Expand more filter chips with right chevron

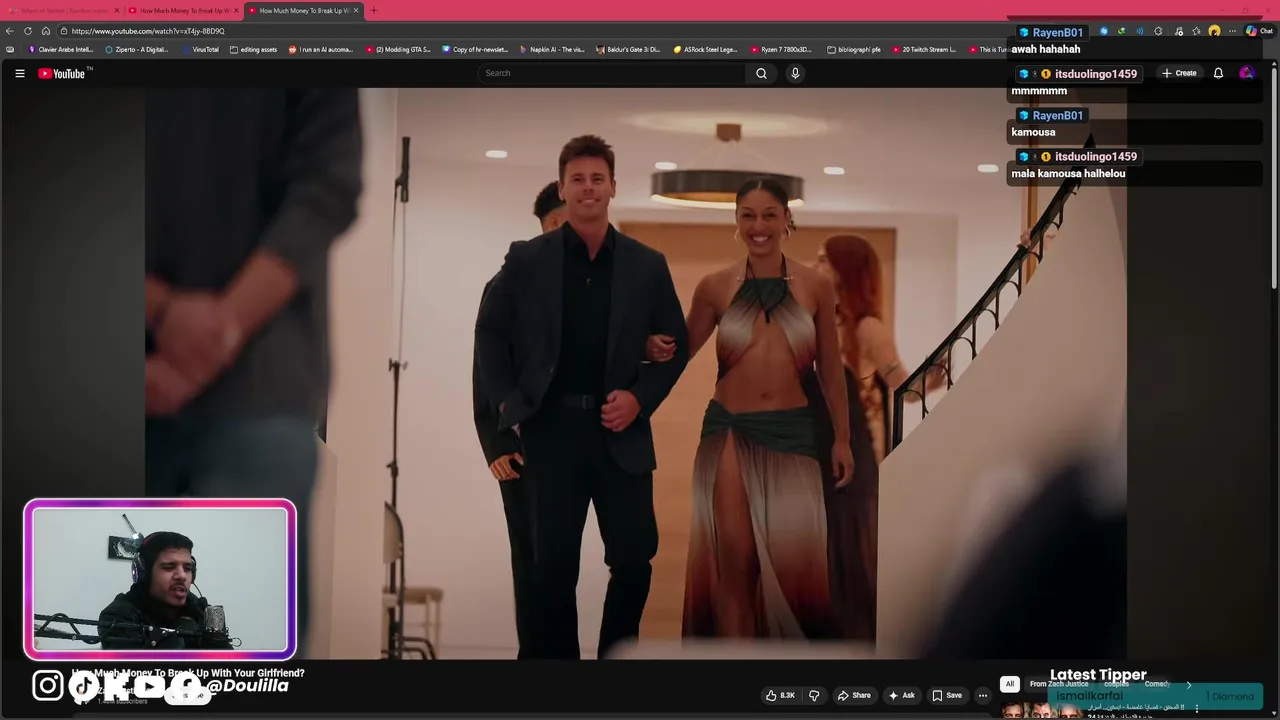coord(1188,684)
